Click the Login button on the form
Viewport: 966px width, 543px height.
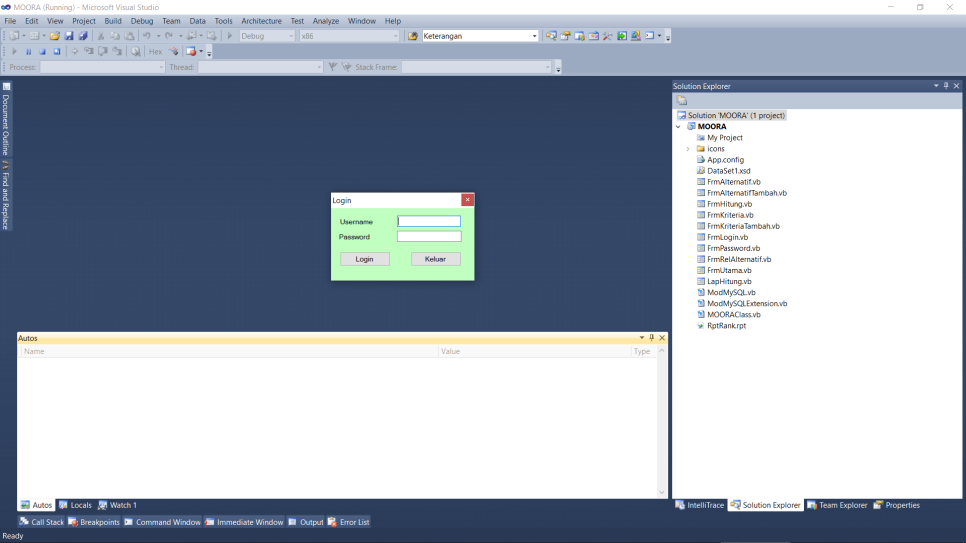point(364,259)
